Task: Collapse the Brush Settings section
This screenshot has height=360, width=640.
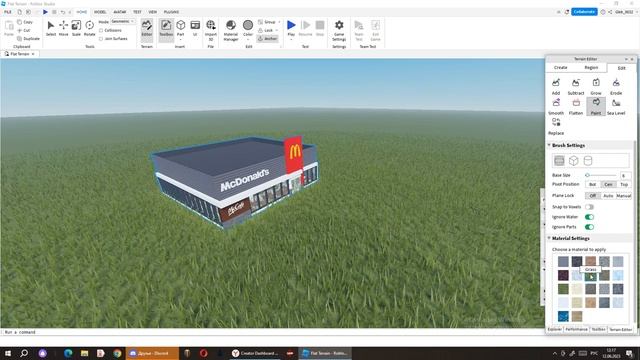Action: click(x=549, y=145)
